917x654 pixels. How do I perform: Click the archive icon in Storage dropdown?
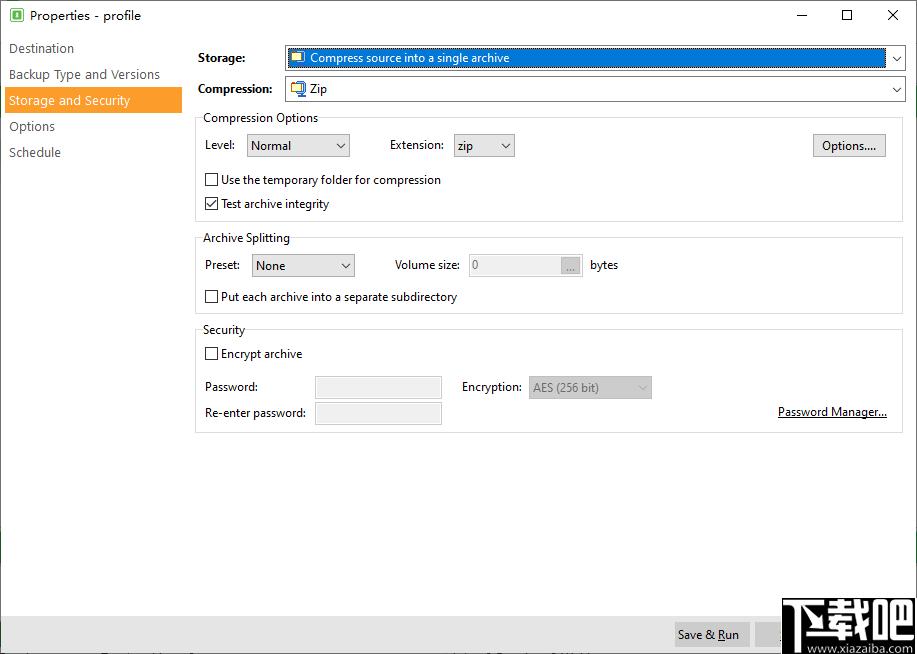tap(298, 57)
